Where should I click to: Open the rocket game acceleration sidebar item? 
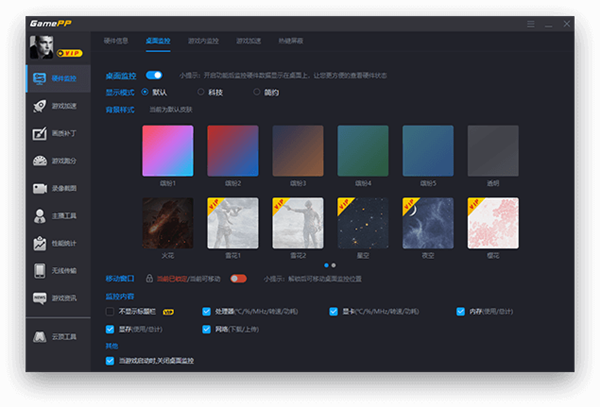tap(58, 106)
